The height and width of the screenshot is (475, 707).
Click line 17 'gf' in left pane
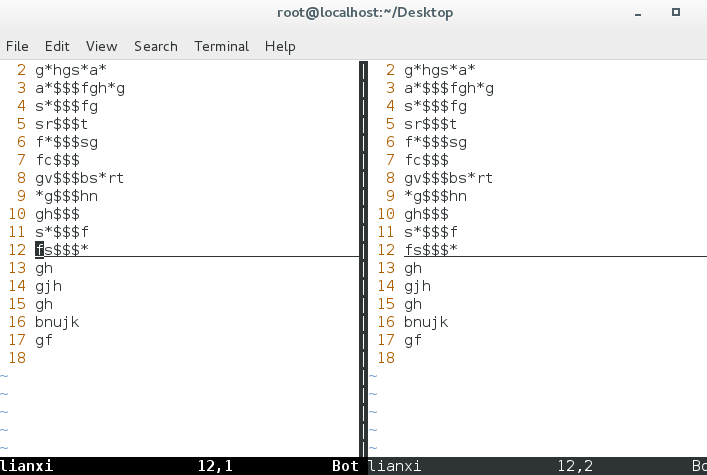coord(44,340)
